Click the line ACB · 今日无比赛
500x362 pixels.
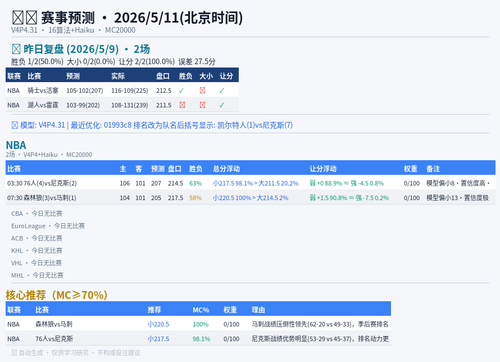(x=37, y=238)
